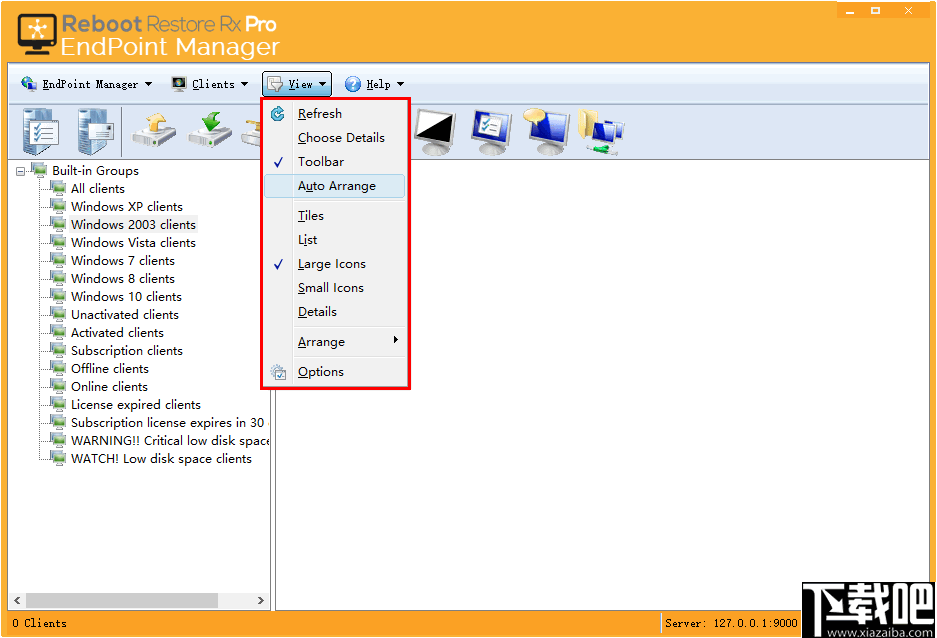Open the Clients dropdown arrow
This screenshot has height=638, width=937.
(244, 84)
